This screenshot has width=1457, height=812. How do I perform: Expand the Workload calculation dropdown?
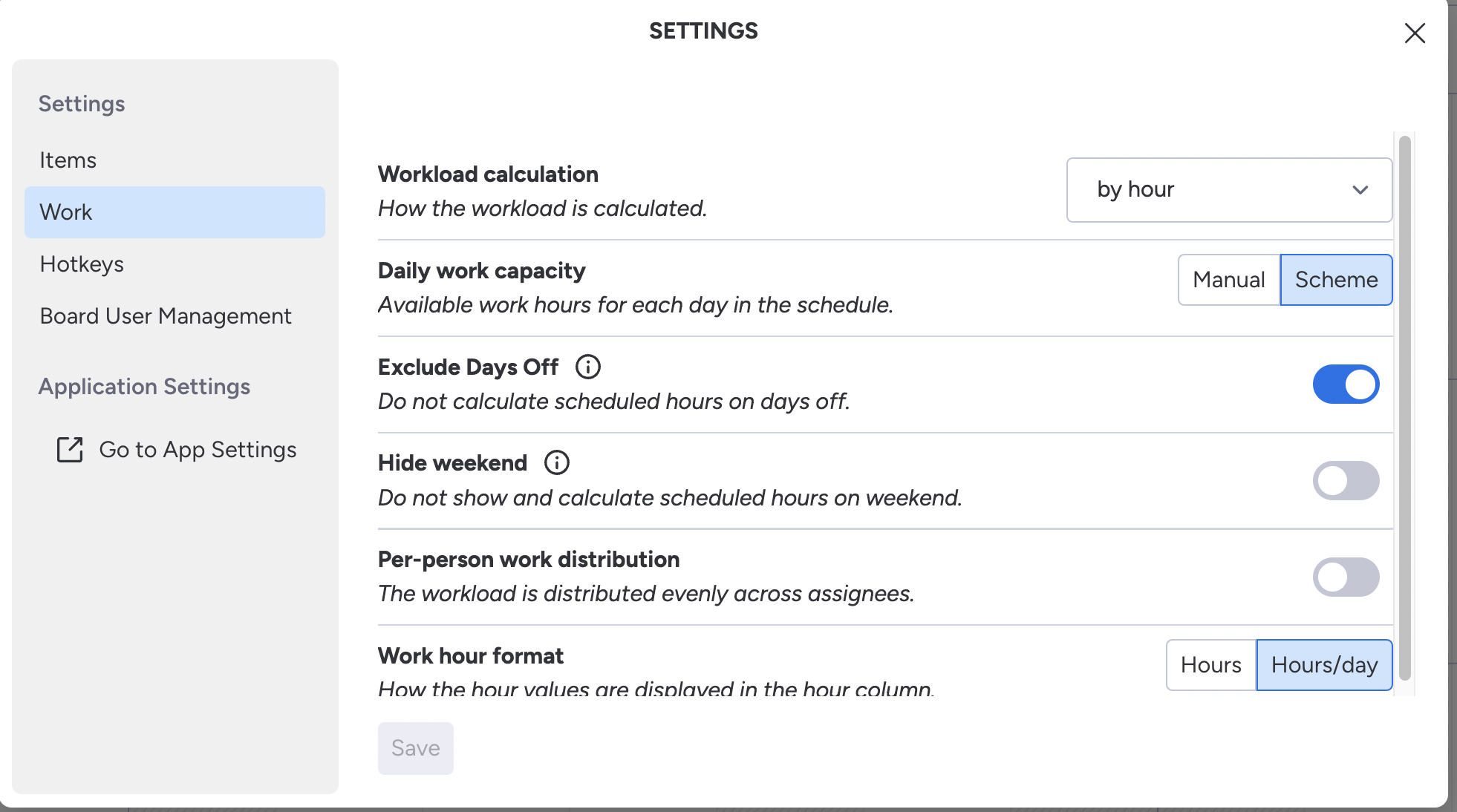tap(1228, 189)
